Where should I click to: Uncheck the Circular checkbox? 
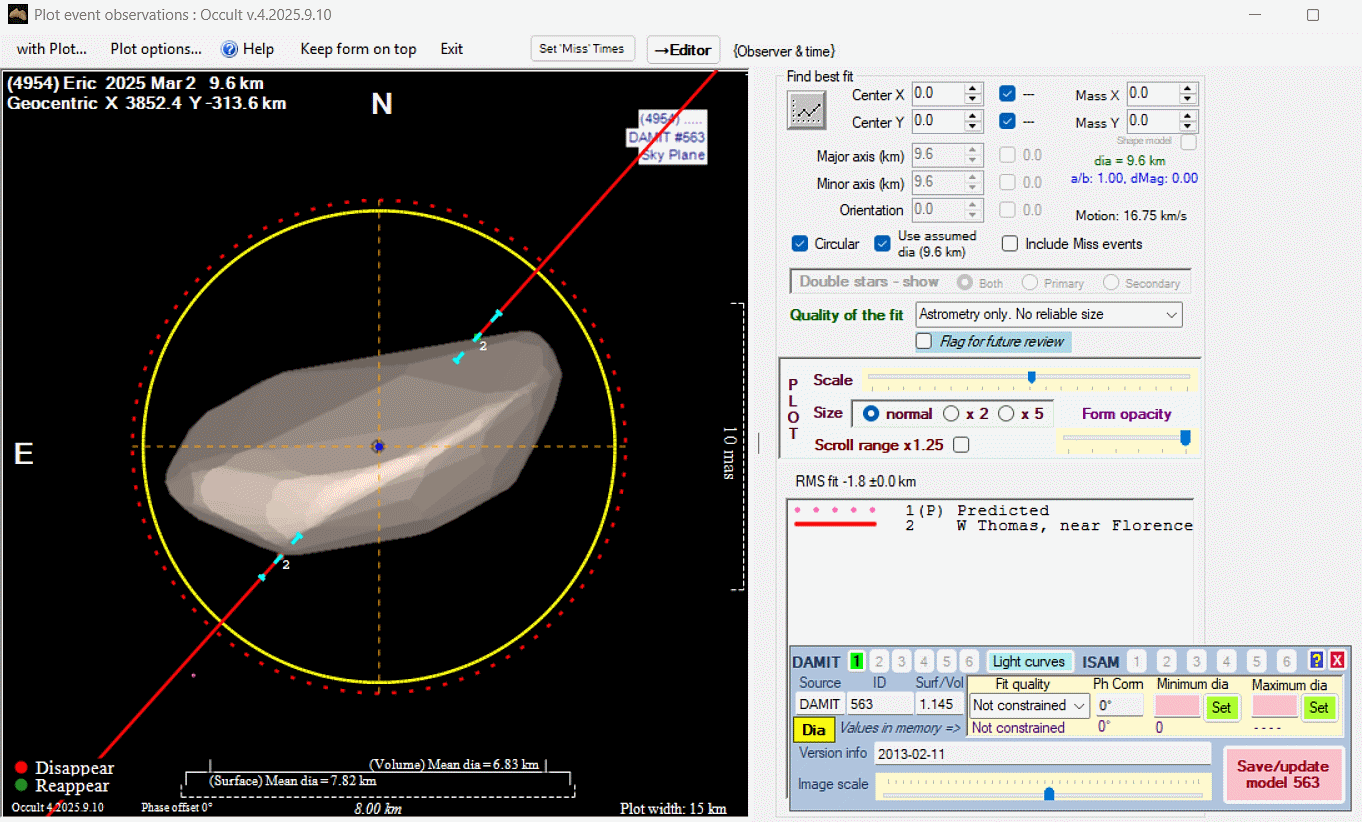pyautogui.click(x=800, y=244)
